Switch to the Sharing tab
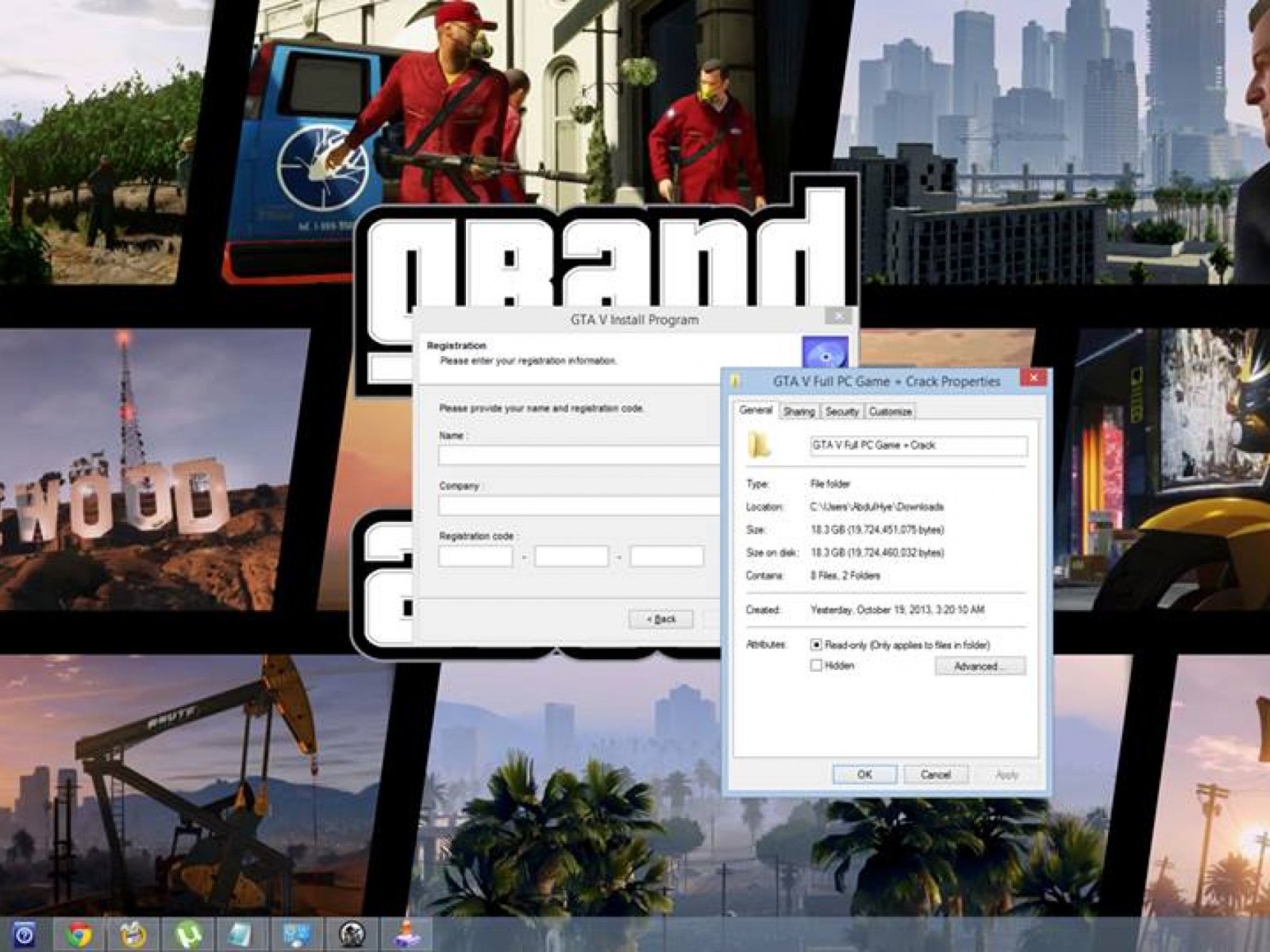 coord(799,411)
